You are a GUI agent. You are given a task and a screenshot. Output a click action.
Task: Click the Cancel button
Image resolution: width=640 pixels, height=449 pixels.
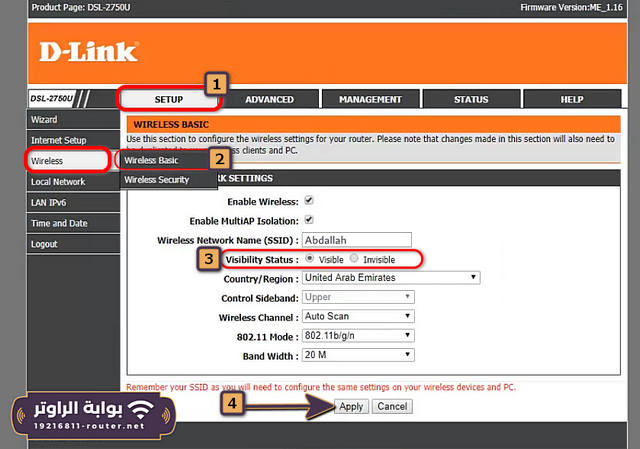point(392,407)
